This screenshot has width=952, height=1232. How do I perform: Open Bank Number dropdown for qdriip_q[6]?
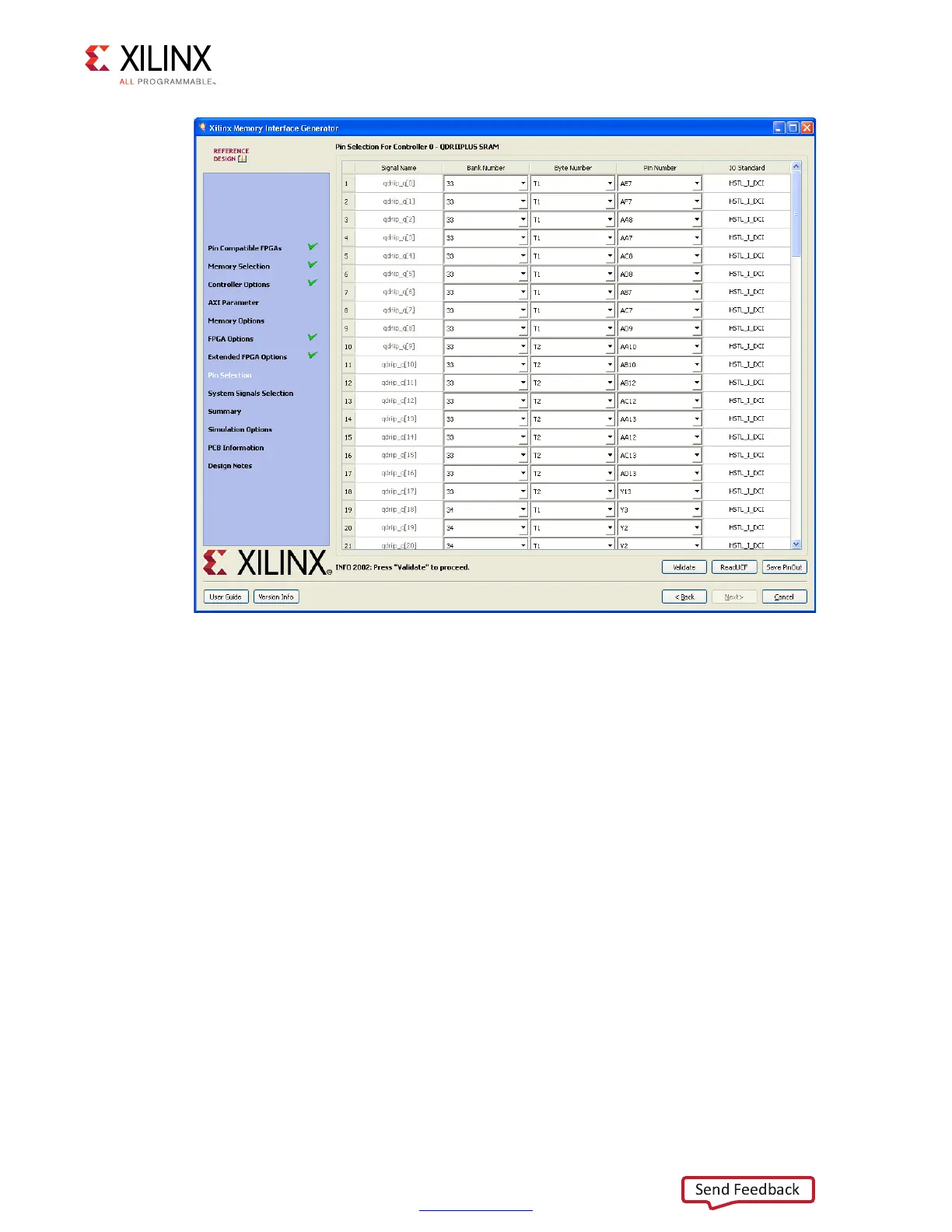click(523, 292)
